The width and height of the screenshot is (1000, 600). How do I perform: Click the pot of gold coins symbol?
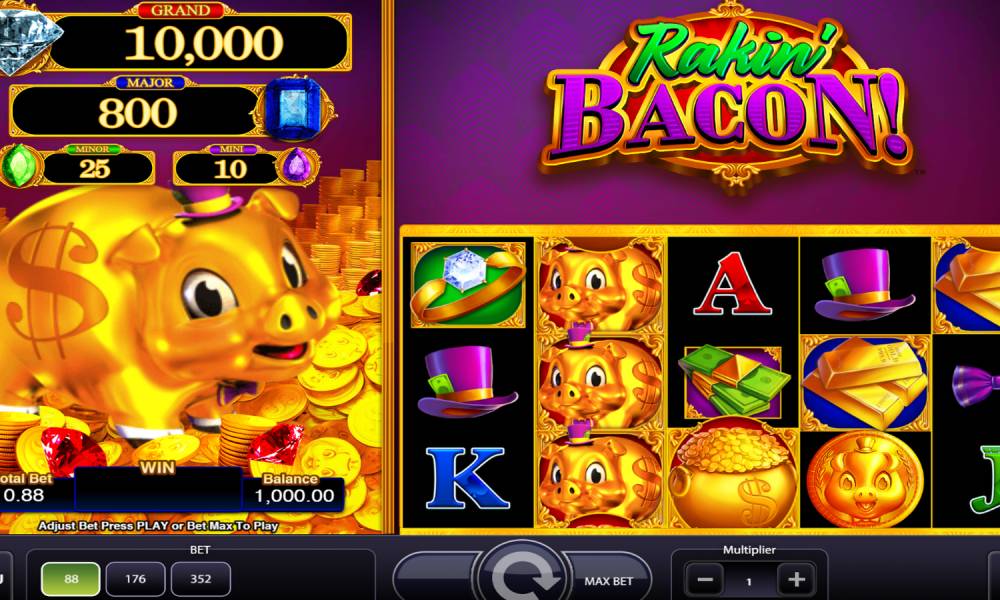tap(733, 476)
